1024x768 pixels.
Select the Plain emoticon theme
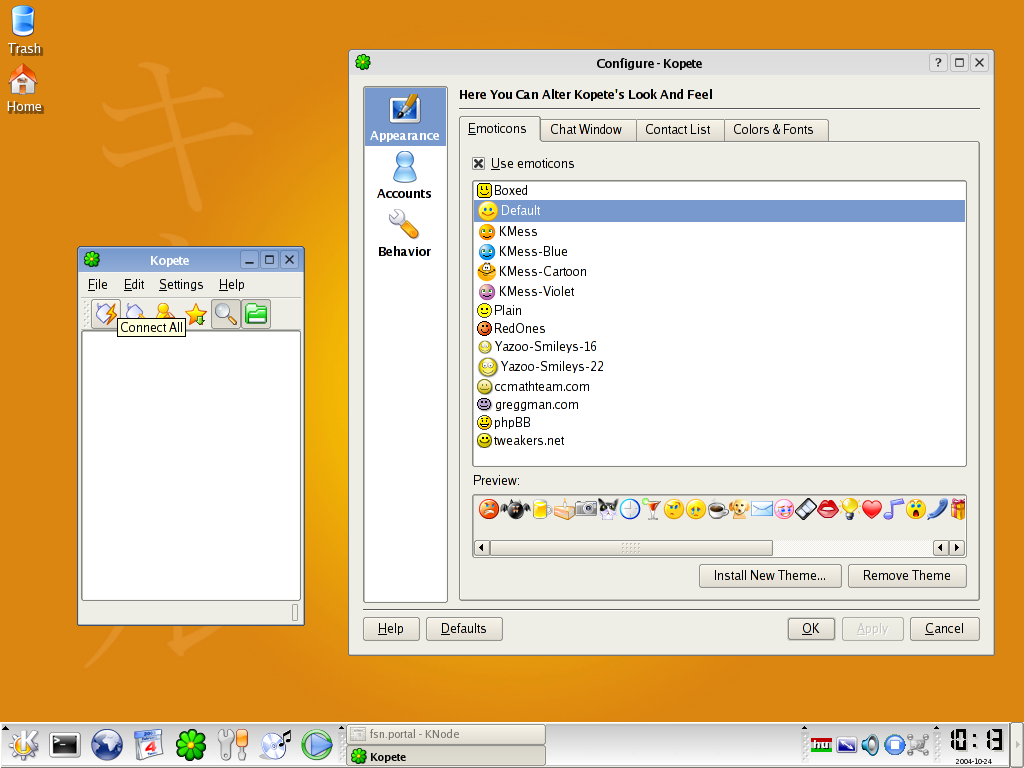720,310
